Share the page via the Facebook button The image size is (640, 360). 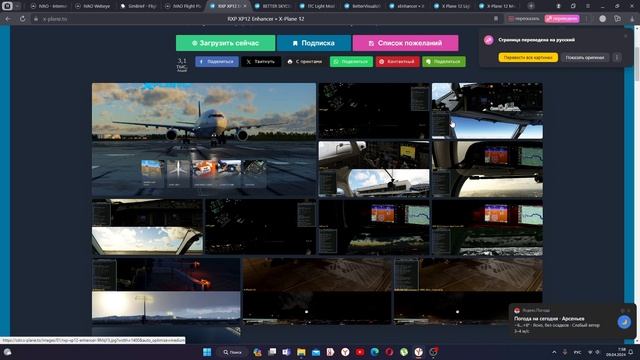tap(217, 62)
